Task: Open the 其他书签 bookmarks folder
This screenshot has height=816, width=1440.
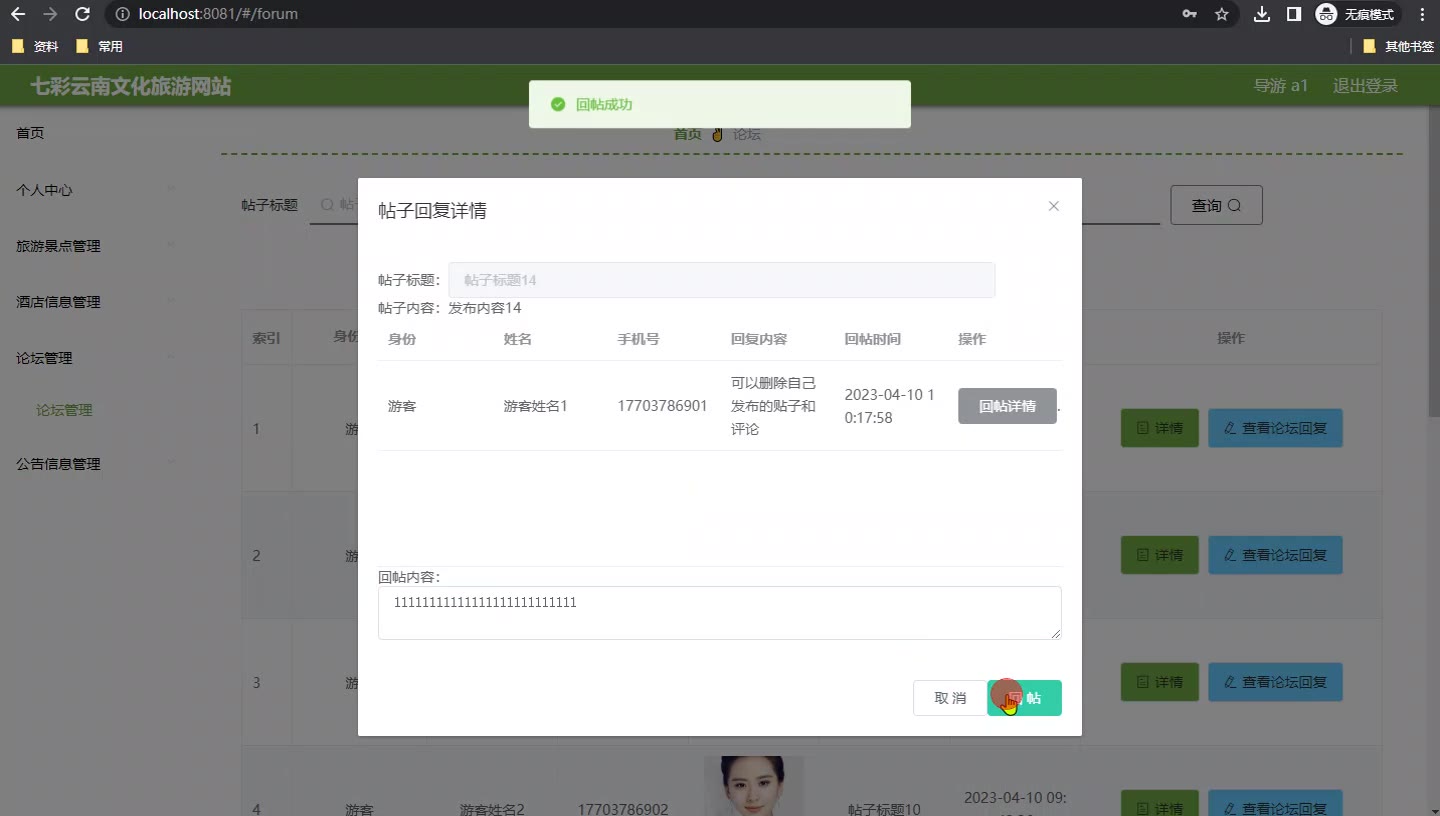Action: (x=1398, y=46)
